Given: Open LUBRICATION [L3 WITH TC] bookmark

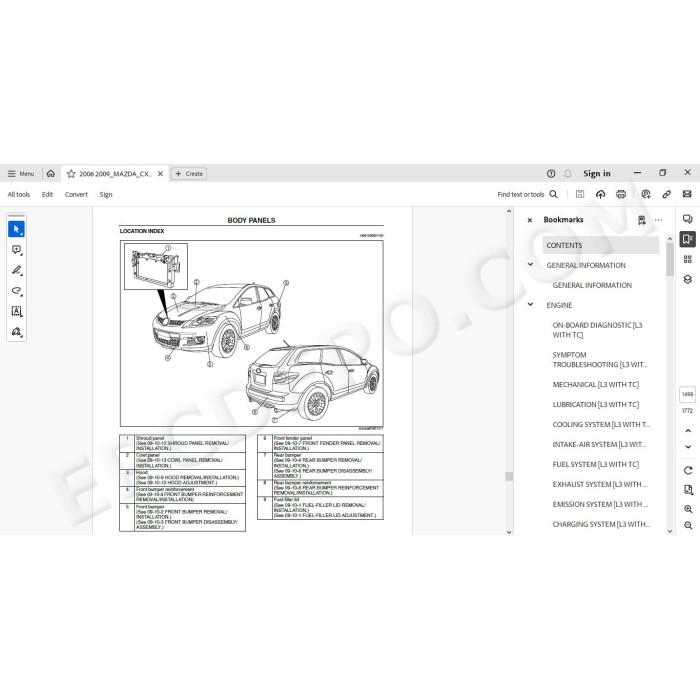Looking at the screenshot, I should click(x=596, y=404).
